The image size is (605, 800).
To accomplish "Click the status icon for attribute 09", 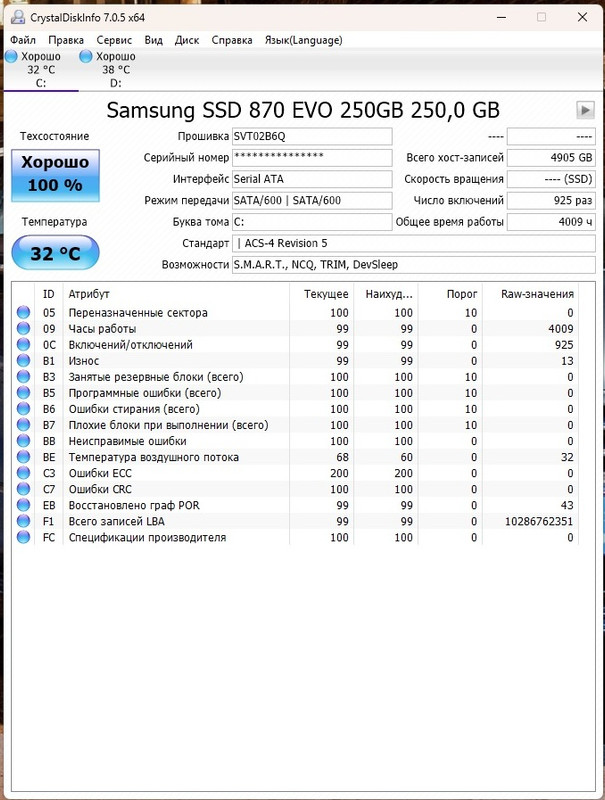I will click(x=23, y=328).
